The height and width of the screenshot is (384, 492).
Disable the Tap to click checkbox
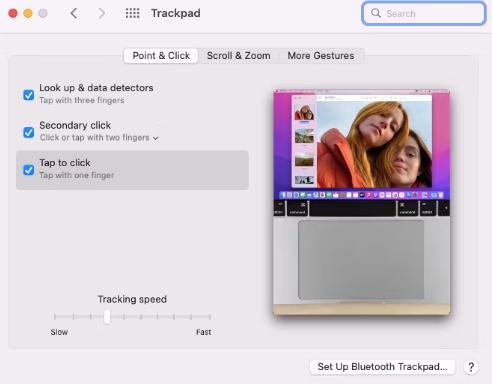coord(29,170)
